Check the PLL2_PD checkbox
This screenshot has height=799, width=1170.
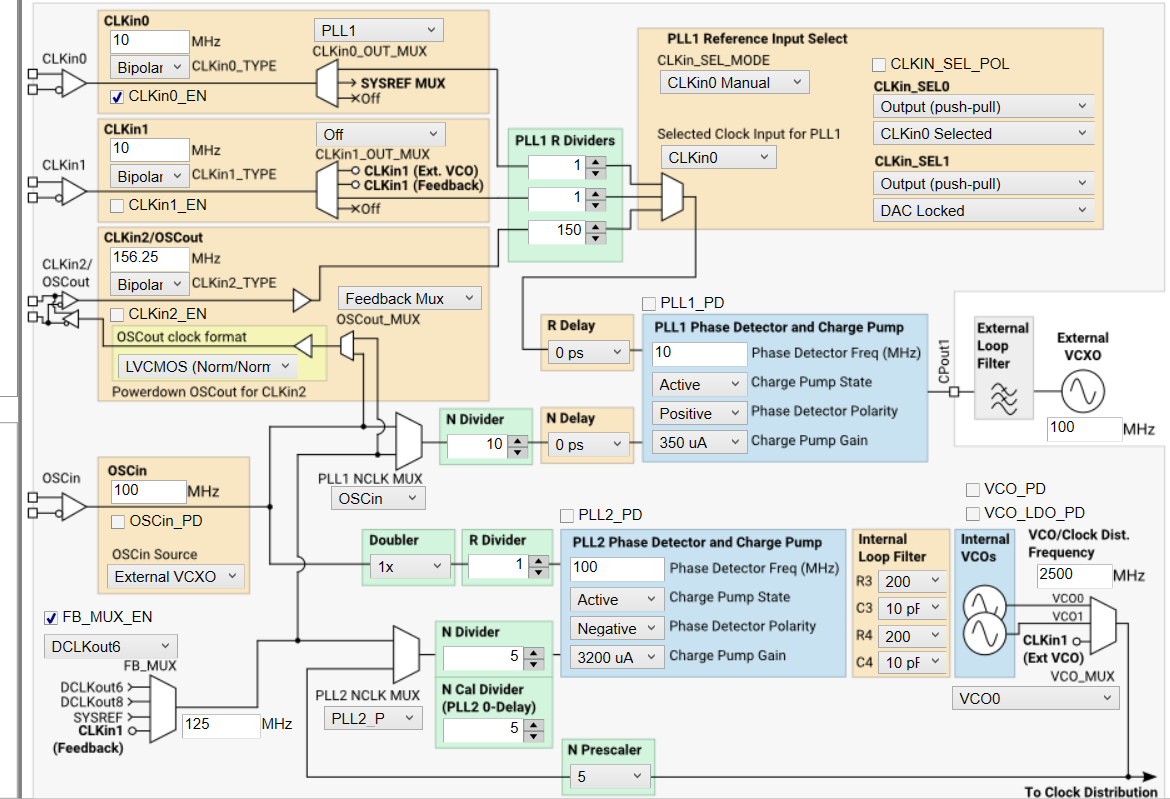(567, 516)
